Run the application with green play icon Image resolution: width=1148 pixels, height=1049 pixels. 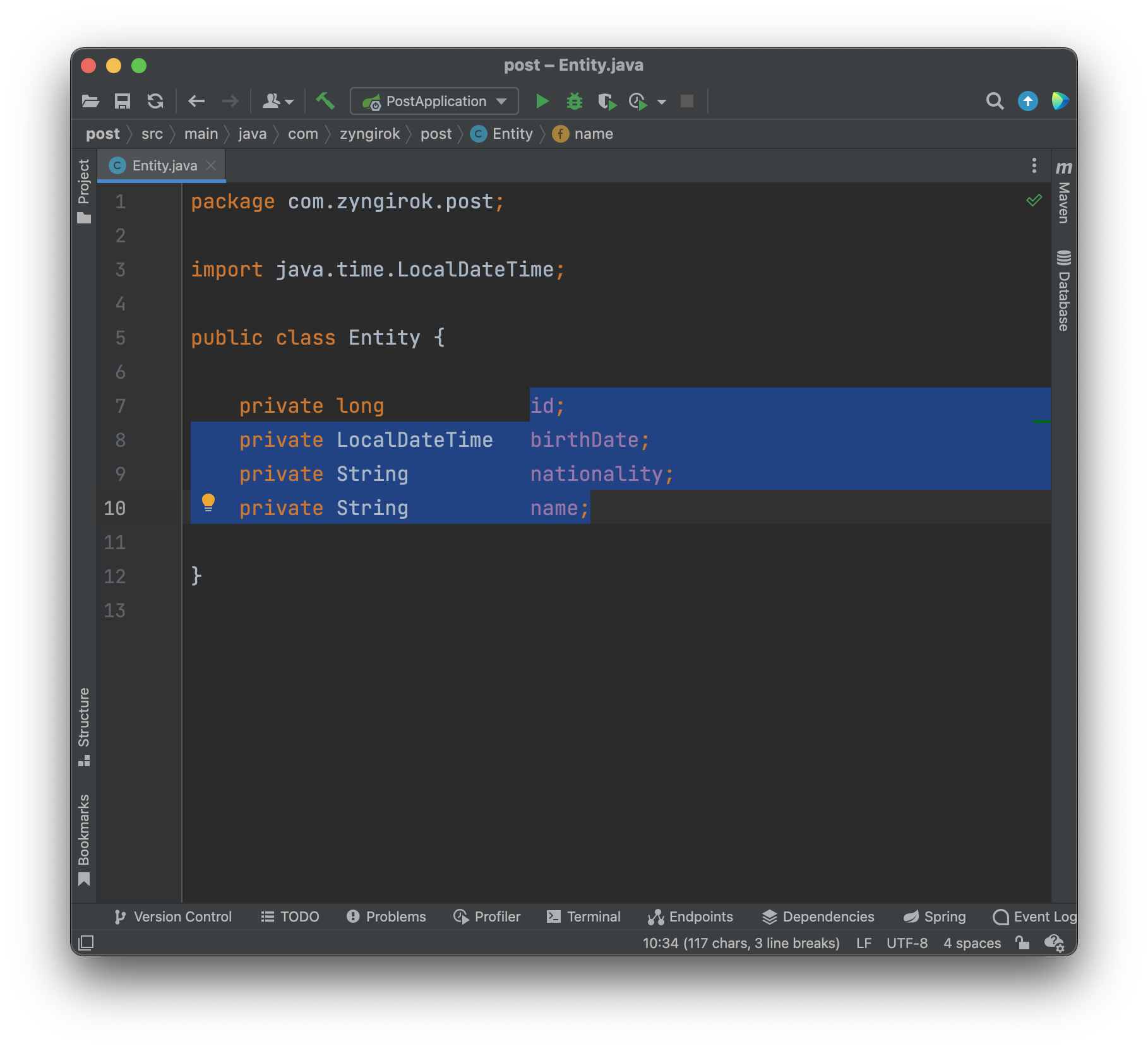click(x=542, y=101)
